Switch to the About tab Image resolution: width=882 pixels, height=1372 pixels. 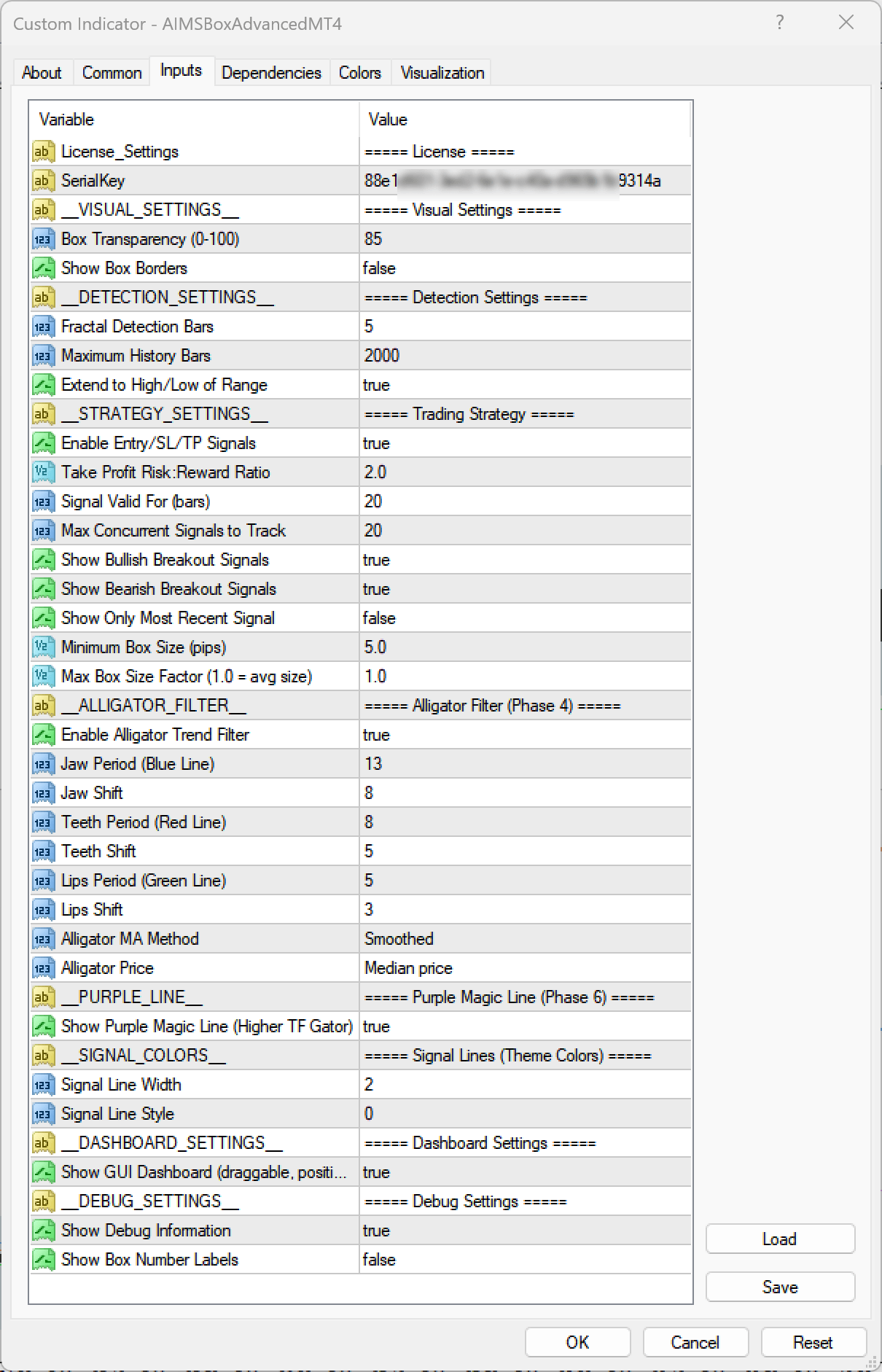coord(42,73)
